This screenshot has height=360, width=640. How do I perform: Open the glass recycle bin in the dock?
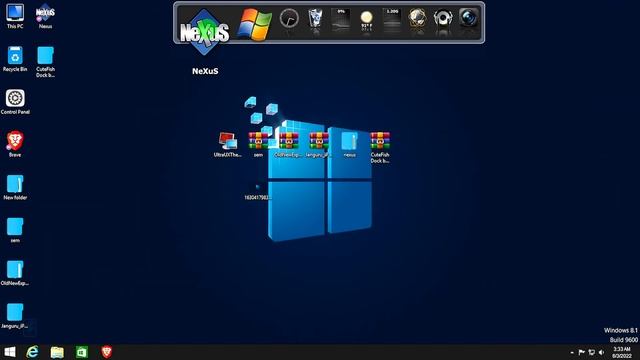[x=315, y=19]
